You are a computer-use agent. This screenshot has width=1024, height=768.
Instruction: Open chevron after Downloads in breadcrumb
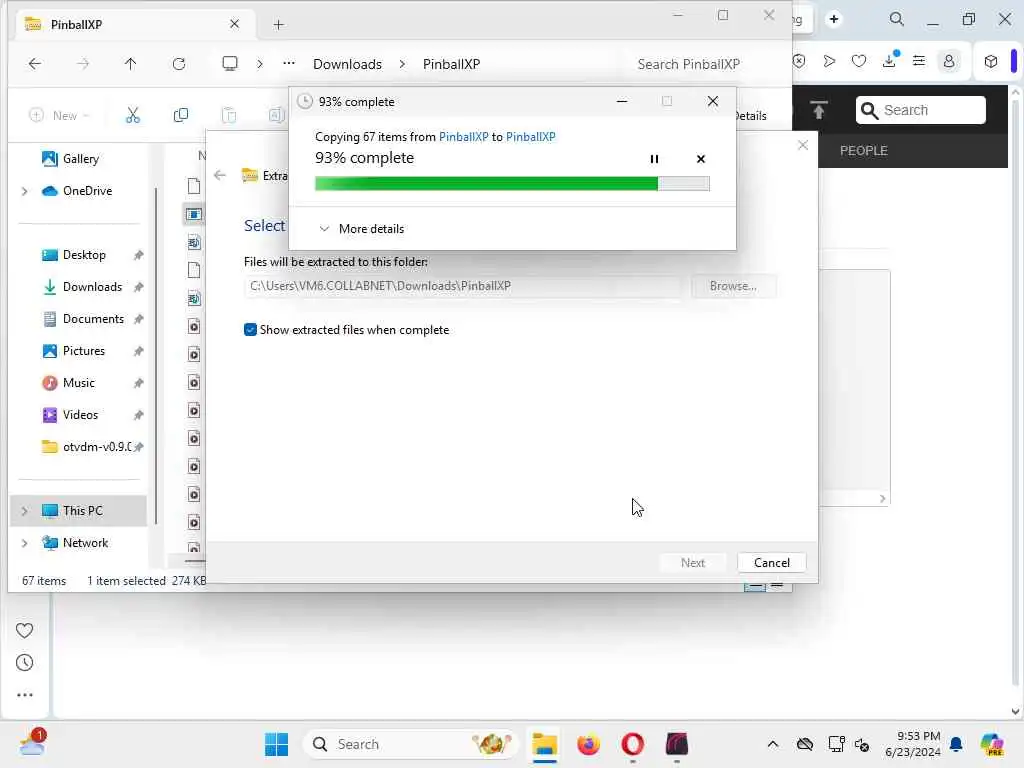pyautogui.click(x=402, y=64)
